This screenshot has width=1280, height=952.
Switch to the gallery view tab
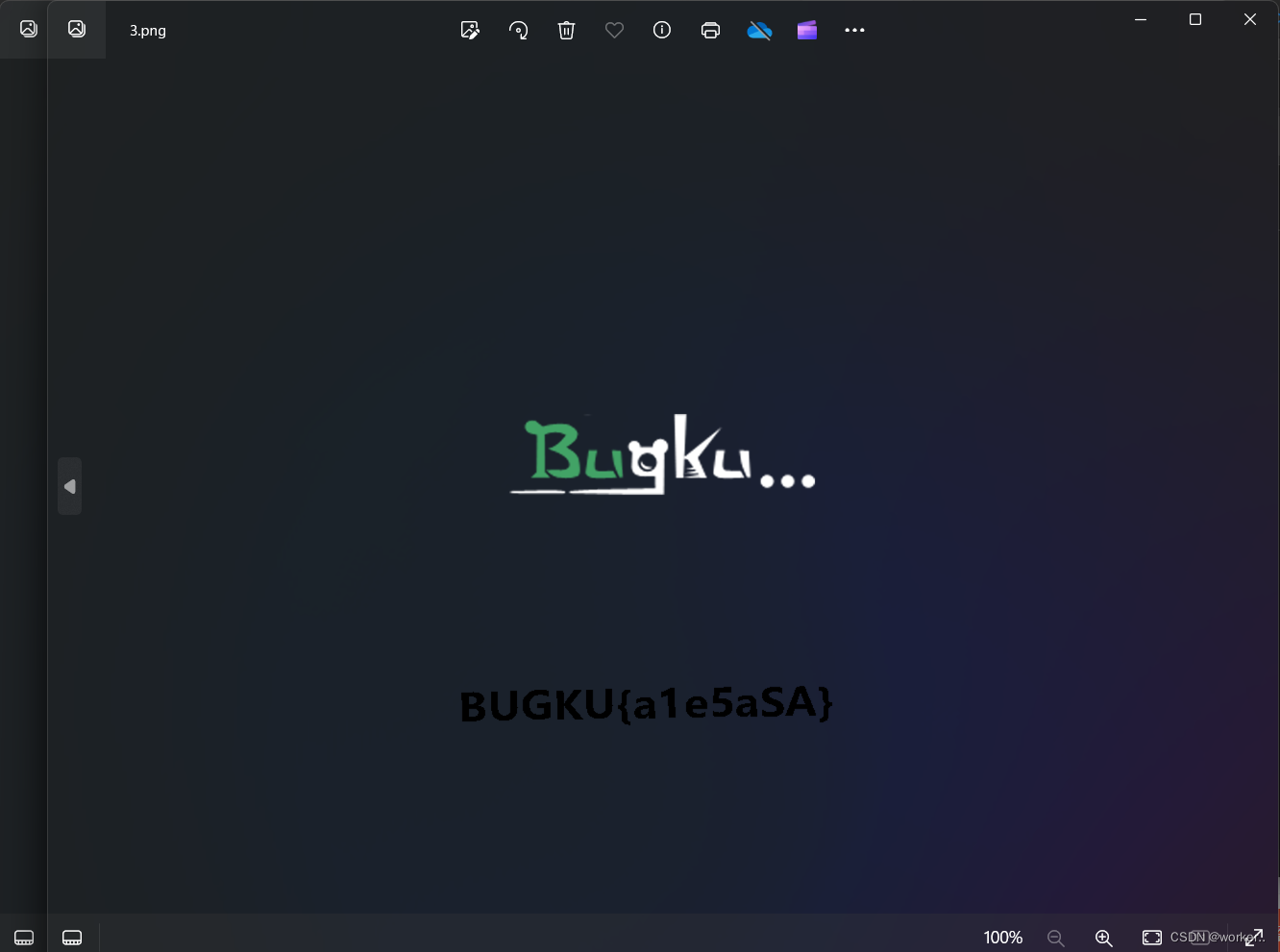coord(28,29)
